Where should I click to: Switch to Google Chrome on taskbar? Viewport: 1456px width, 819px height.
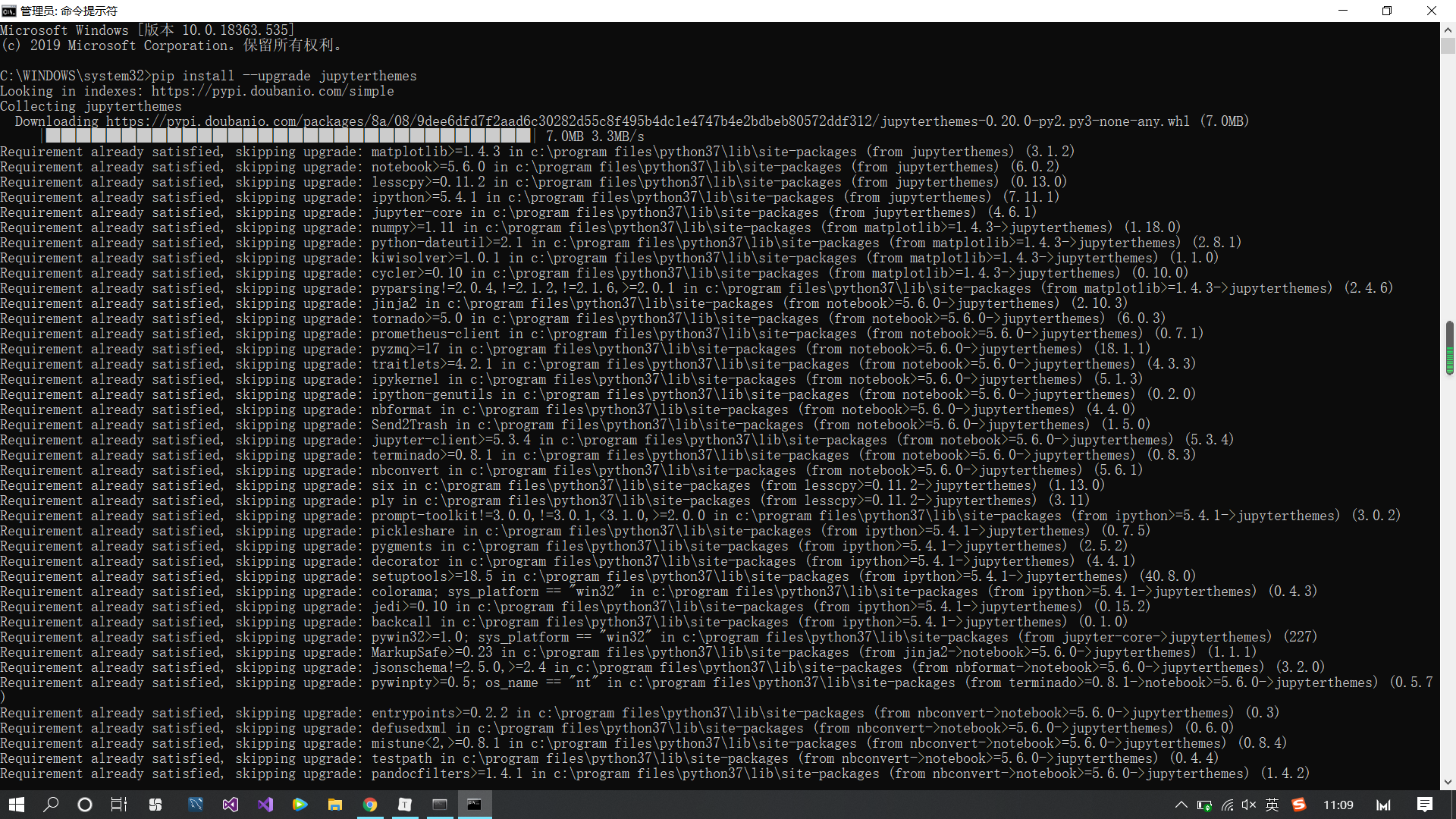370,805
